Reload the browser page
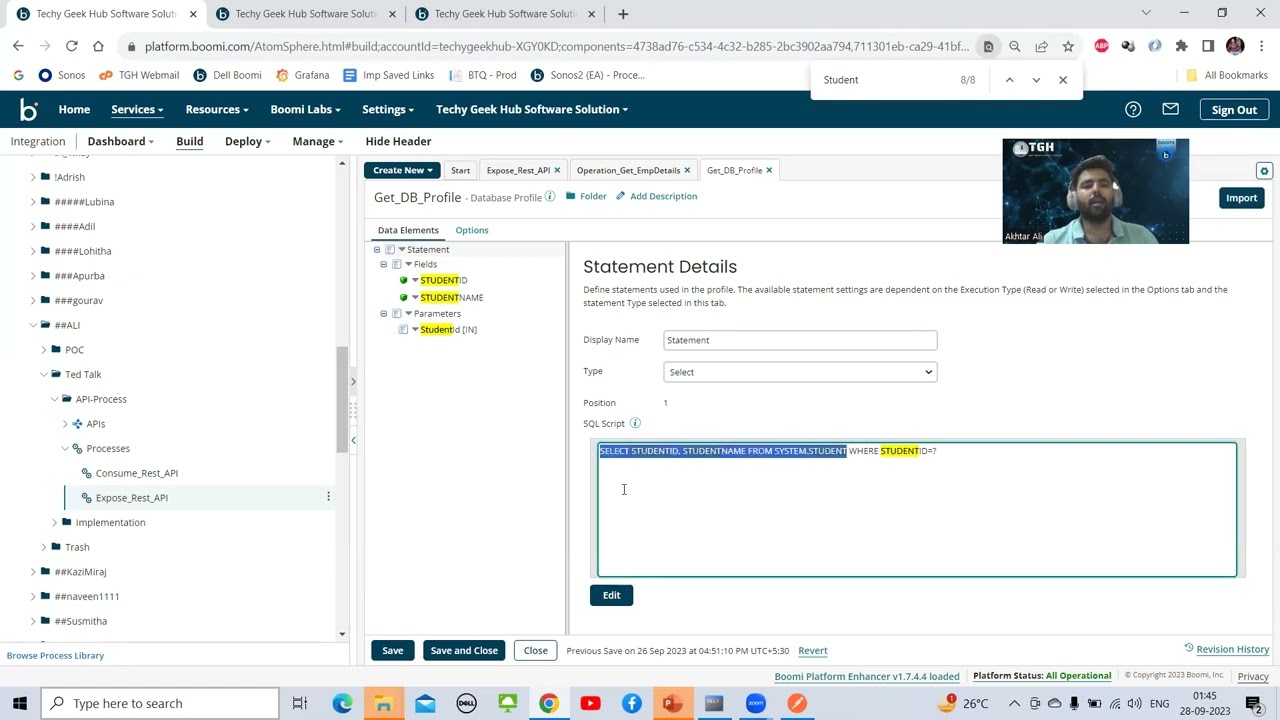This screenshot has height=720, width=1280. coord(71,46)
